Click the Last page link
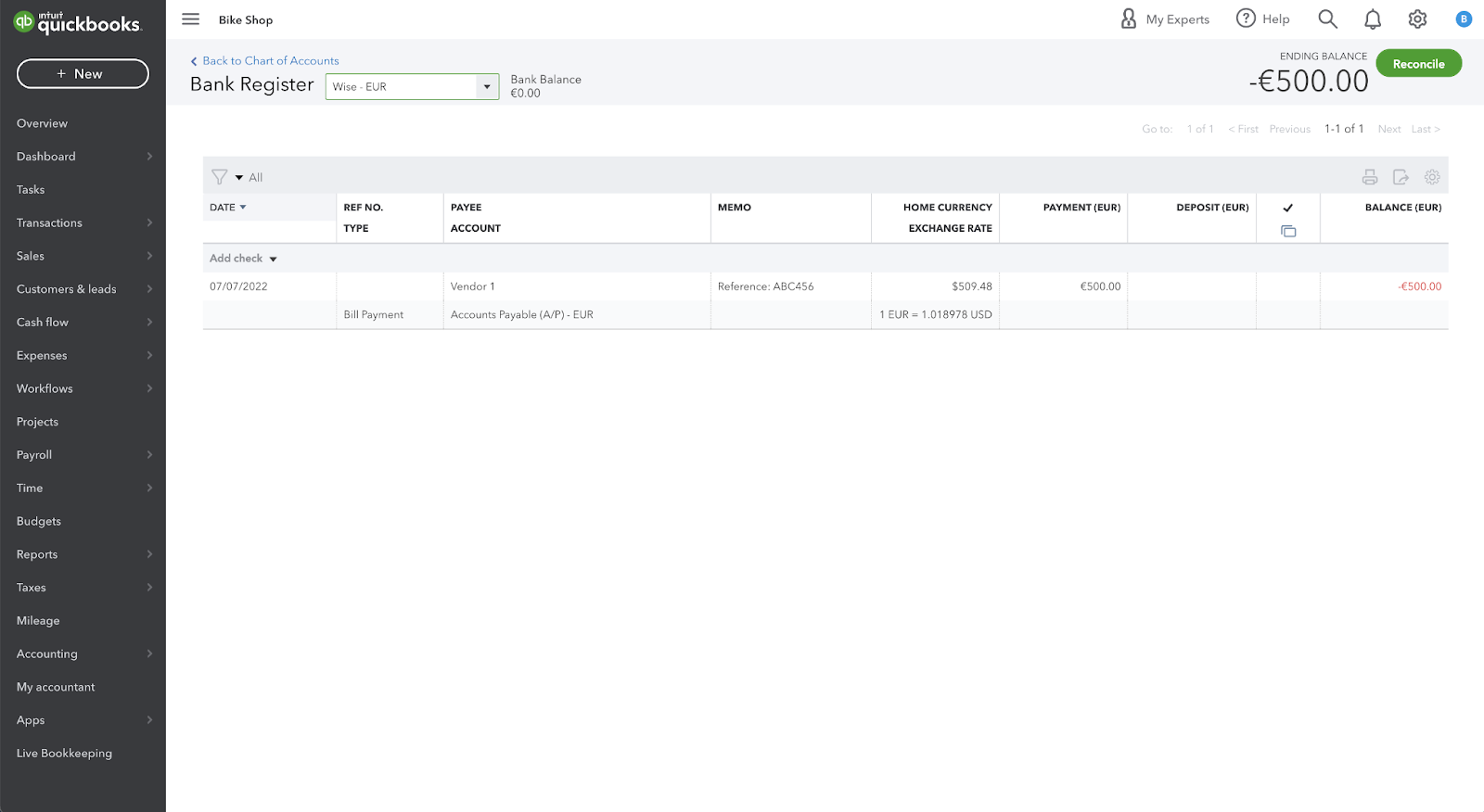The image size is (1484, 812). point(1426,129)
